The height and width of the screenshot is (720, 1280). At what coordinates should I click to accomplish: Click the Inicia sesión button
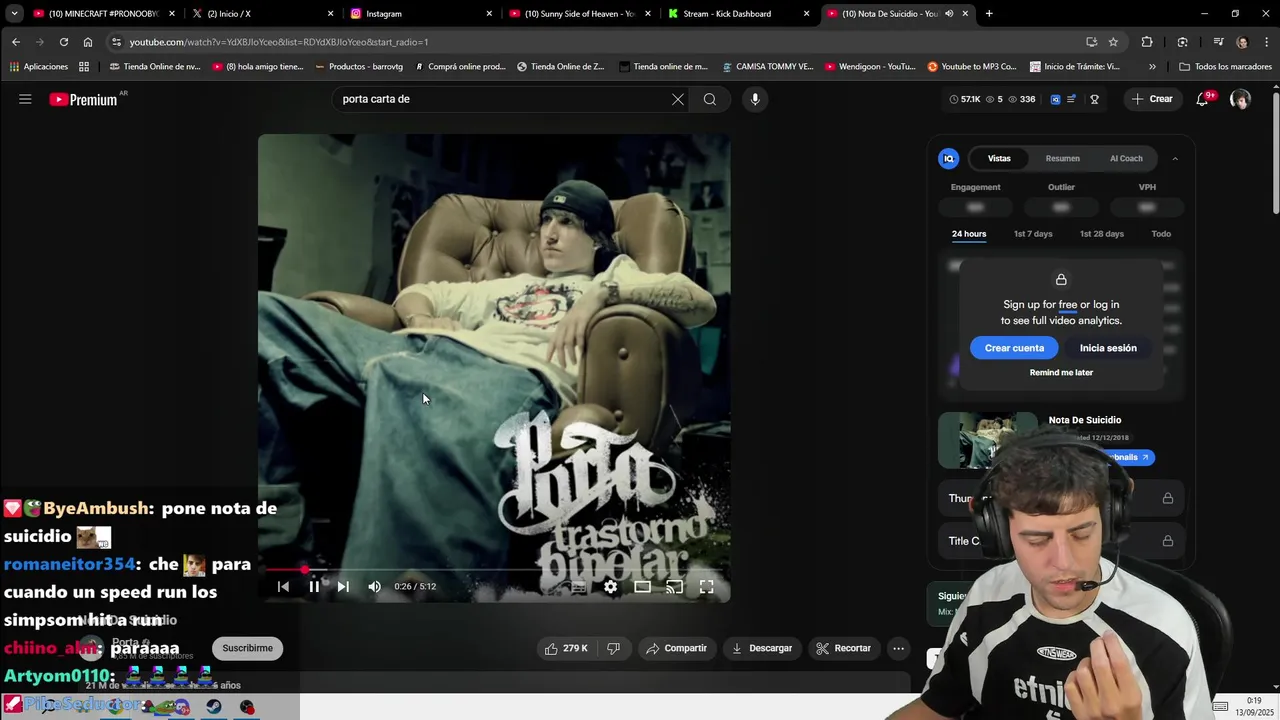pyautogui.click(x=1108, y=348)
